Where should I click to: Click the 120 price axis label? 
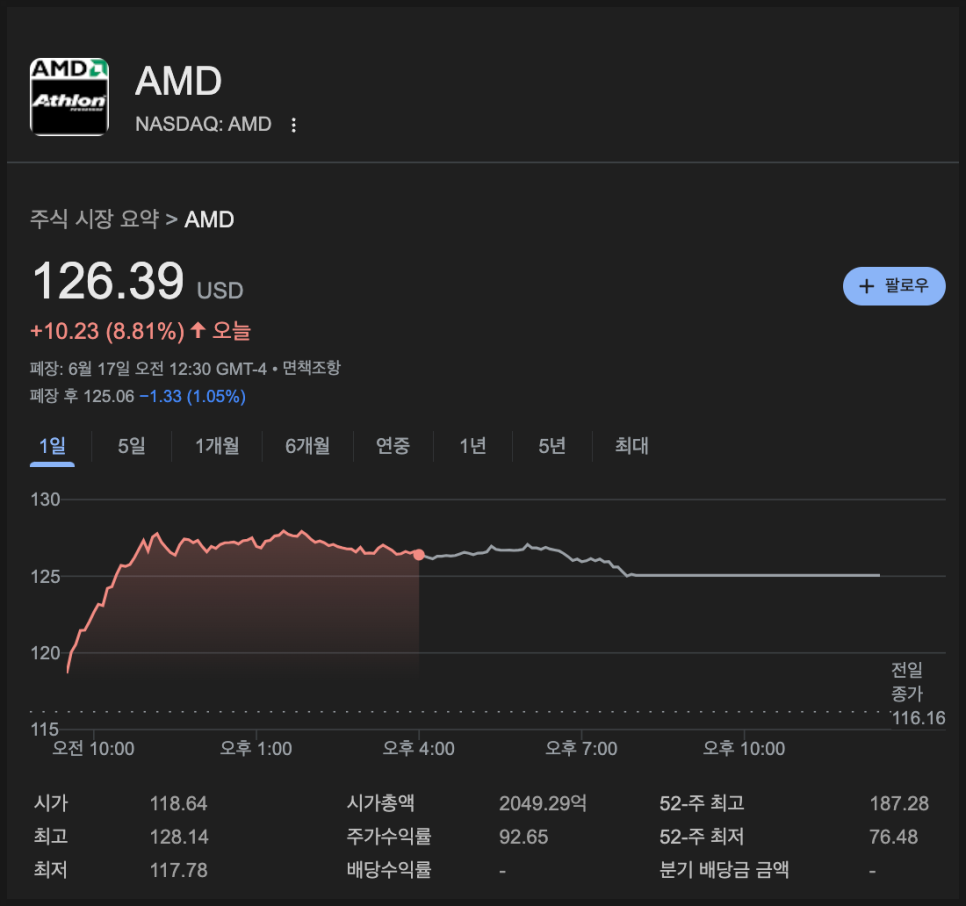pos(45,653)
